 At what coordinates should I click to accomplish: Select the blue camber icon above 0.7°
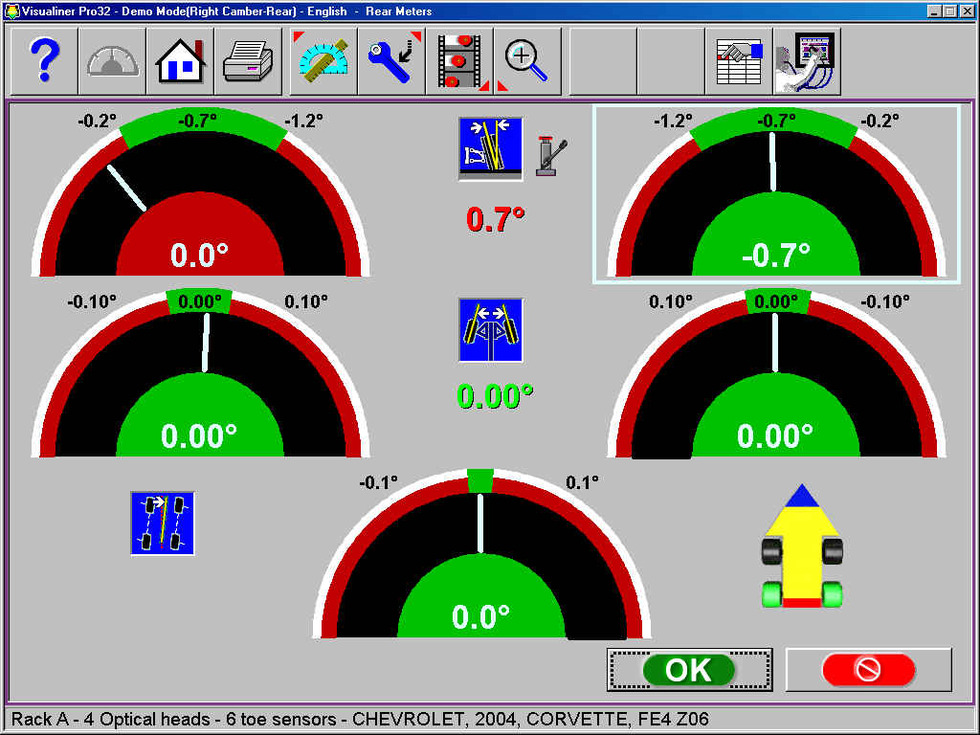pyautogui.click(x=490, y=149)
